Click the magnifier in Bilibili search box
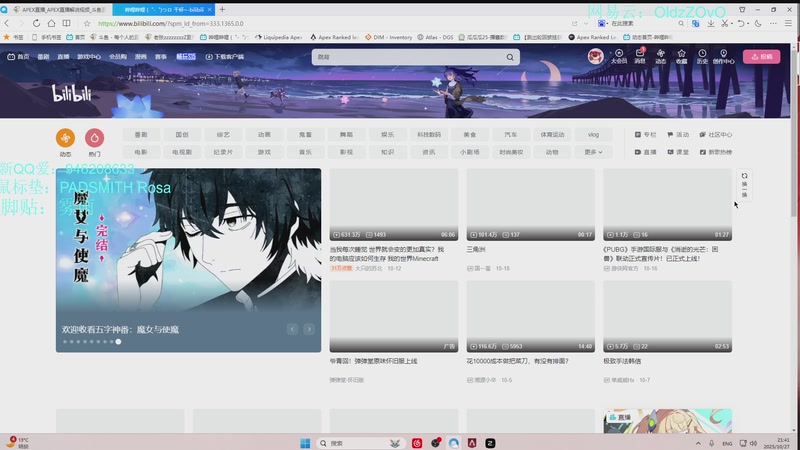The height and width of the screenshot is (450, 800). [x=510, y=57]
